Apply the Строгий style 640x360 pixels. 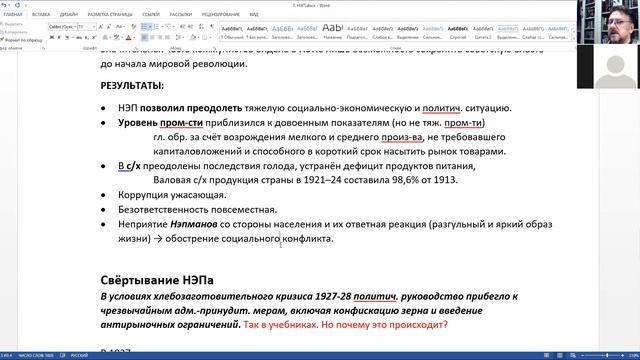coord(458,33)
